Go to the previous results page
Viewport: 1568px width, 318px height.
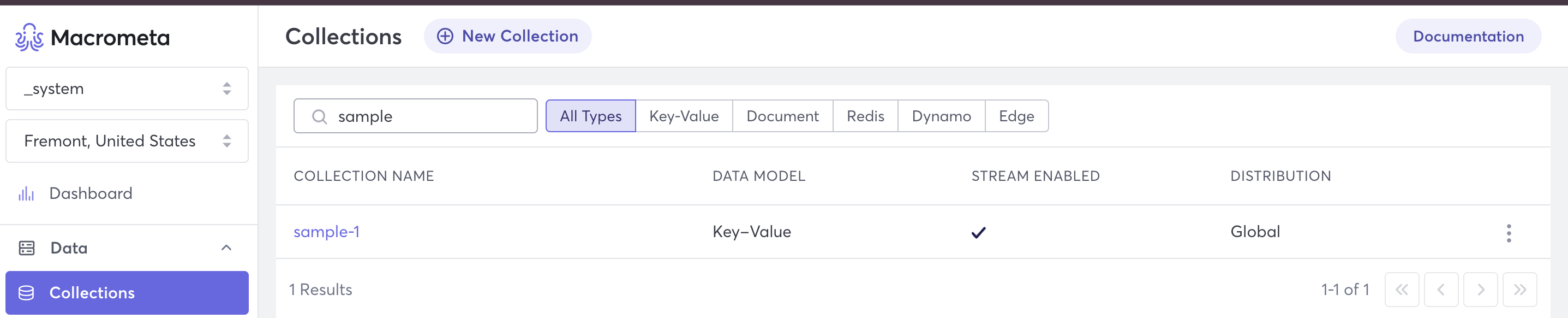[1440, 290]
